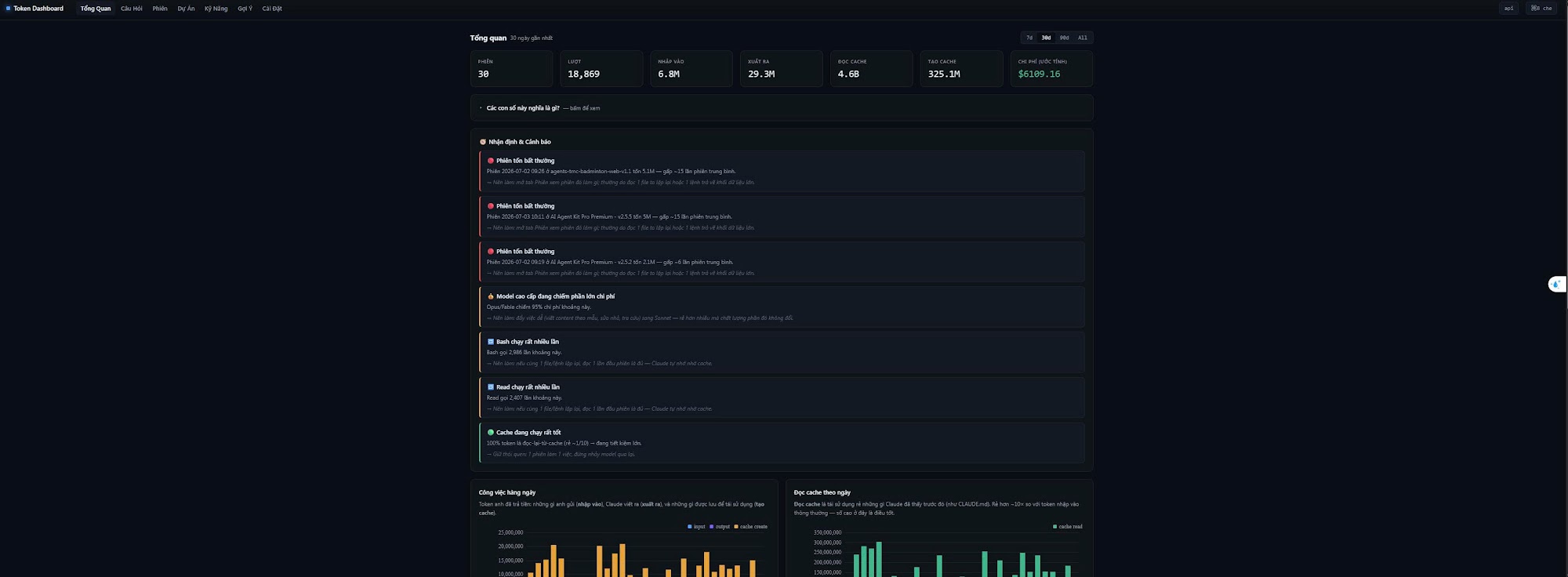
Task: Open the Cài Đặt settings tab
Action: (272, 9)
